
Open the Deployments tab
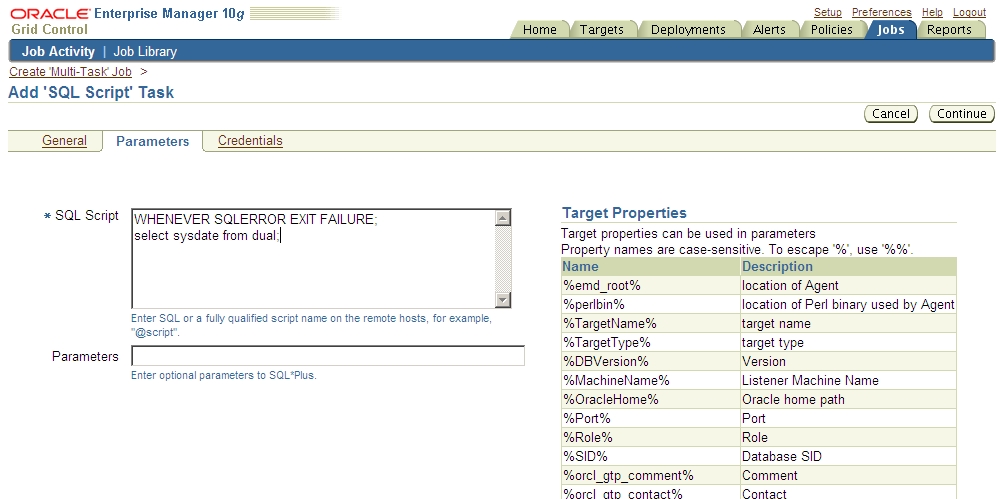pyautogui.click(x=688, y=29)
